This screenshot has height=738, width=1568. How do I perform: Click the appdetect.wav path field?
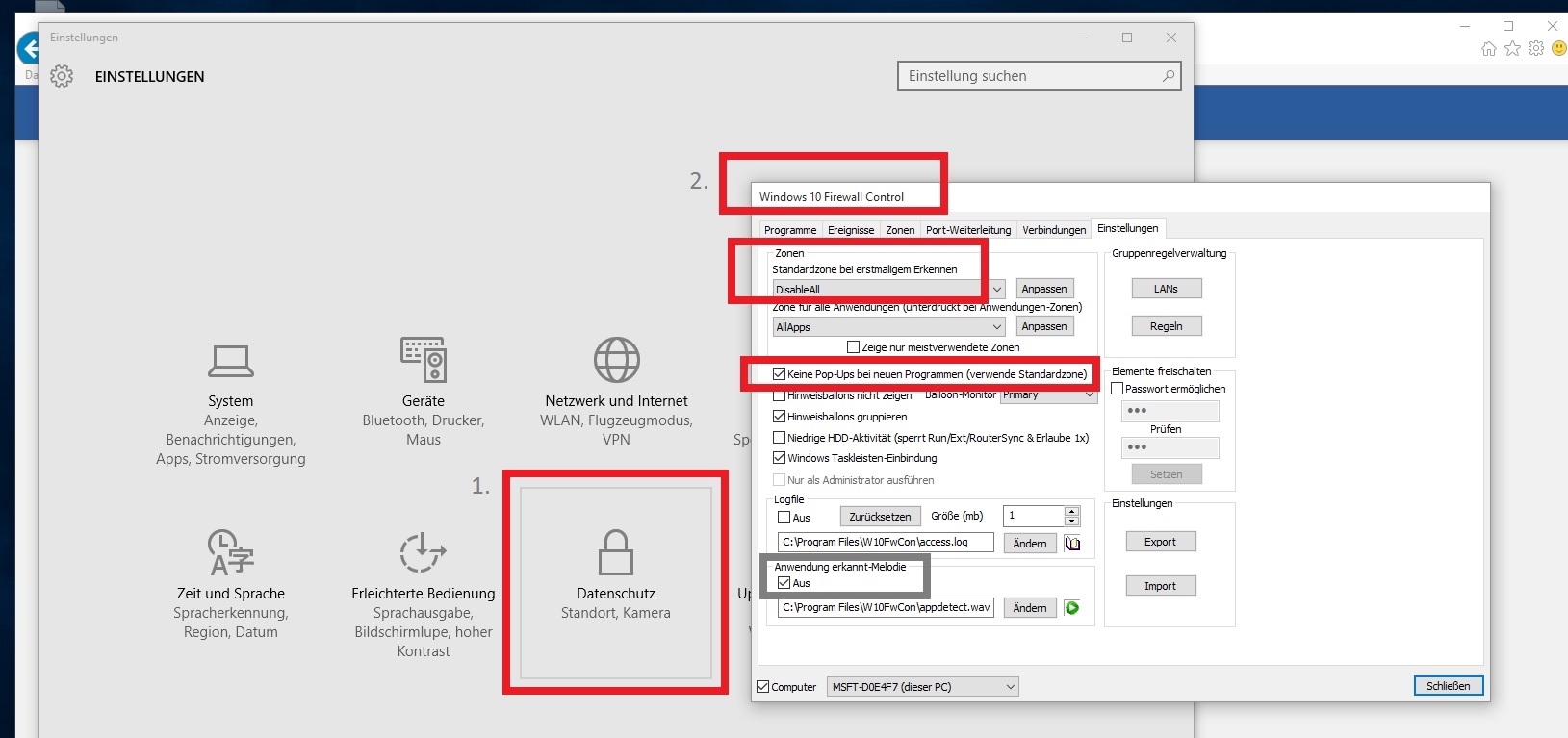point(886,607)
